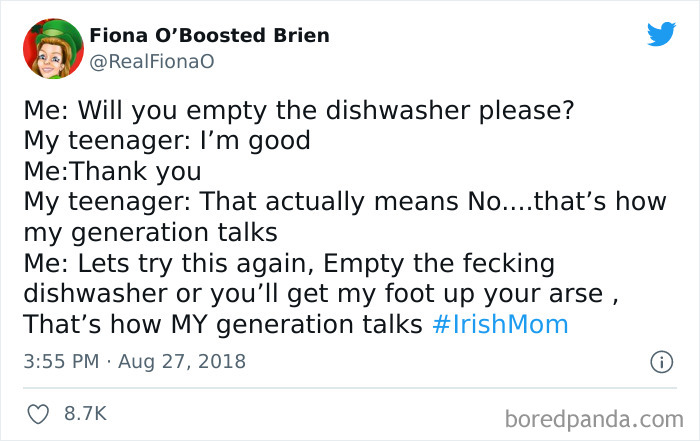
Task: Click the words "my generation talks" on fifth line
Action: click(x=150, y=233)
